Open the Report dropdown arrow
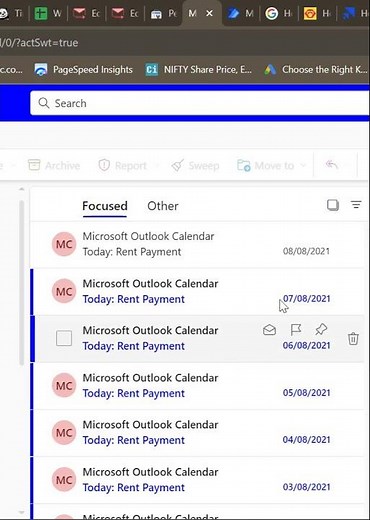The height and width of the screenshot is (520, 370). [156, 165]
